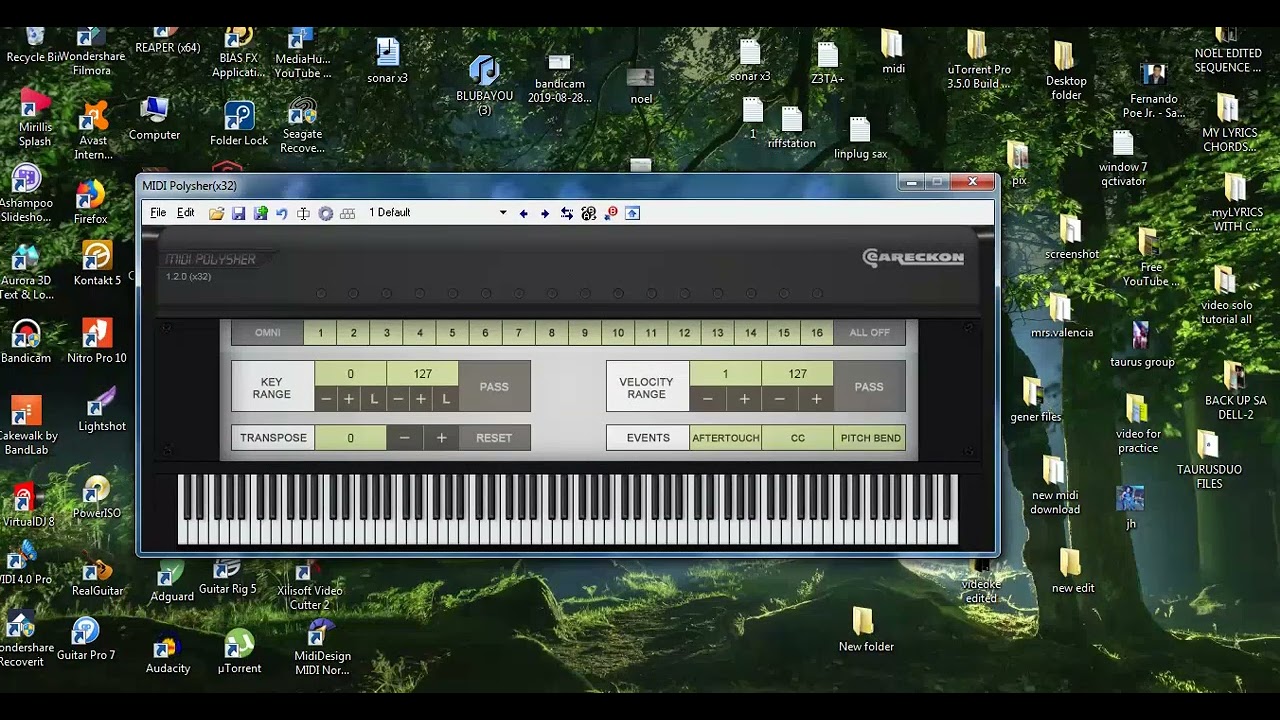
Task: Click the Guitar Rig 5 desktop icon
Action: [x=227, y=577]
